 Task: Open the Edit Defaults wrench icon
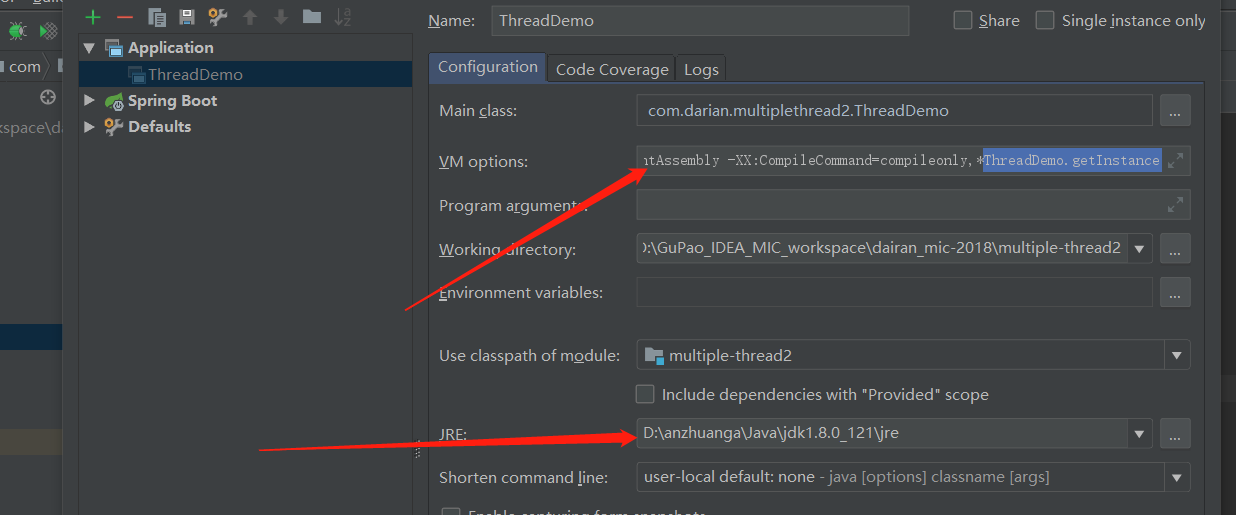coord(217,16)
